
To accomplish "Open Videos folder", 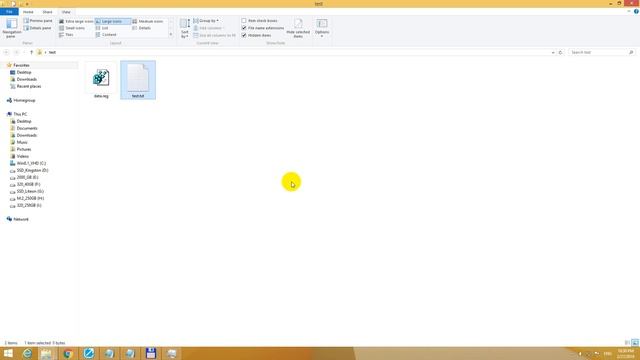I will (22, 156).
